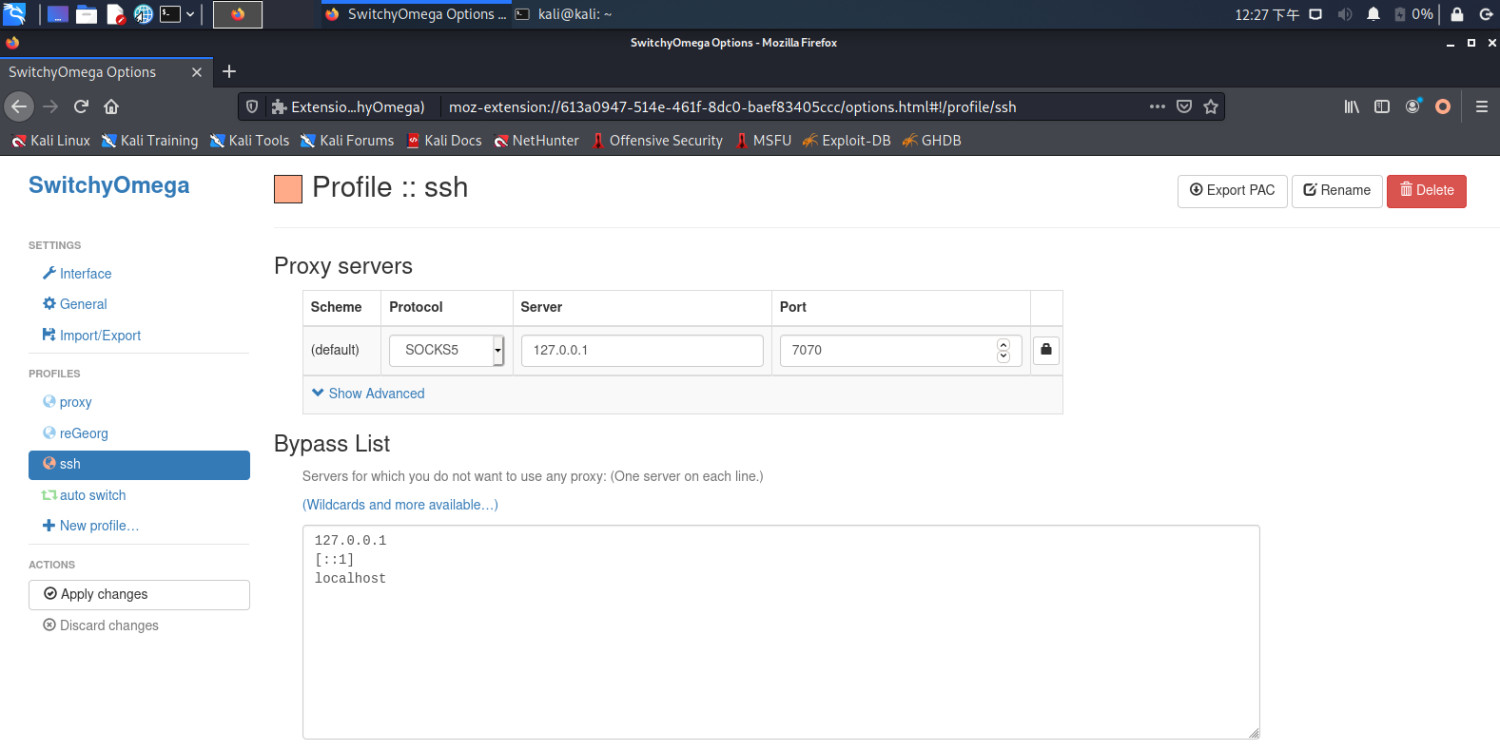Open the SOCKS5 protocol dropdown
Viewport: 1500px width, 750px height.
(447, 351)
